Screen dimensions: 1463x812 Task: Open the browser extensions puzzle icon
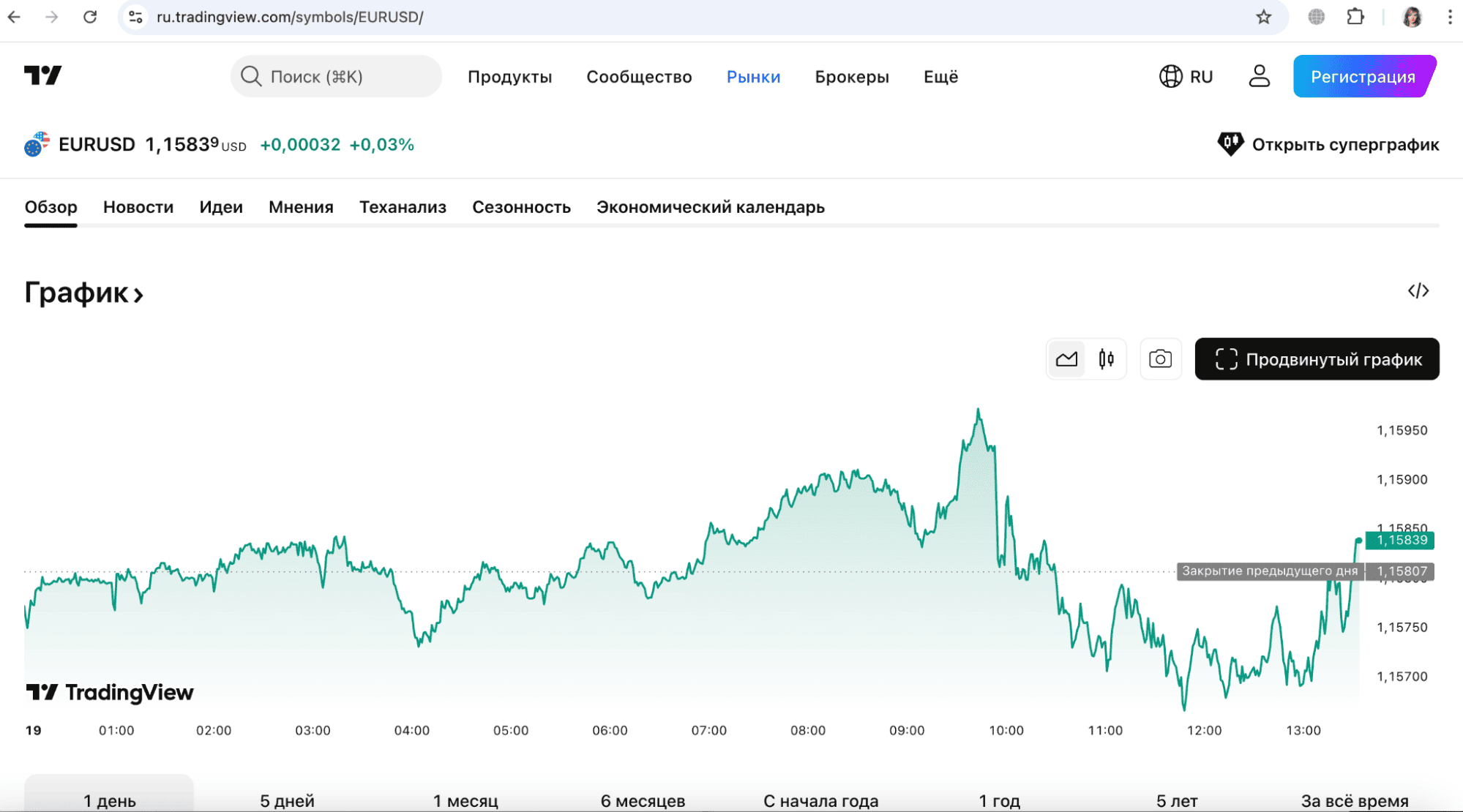tap(1355, 17)
